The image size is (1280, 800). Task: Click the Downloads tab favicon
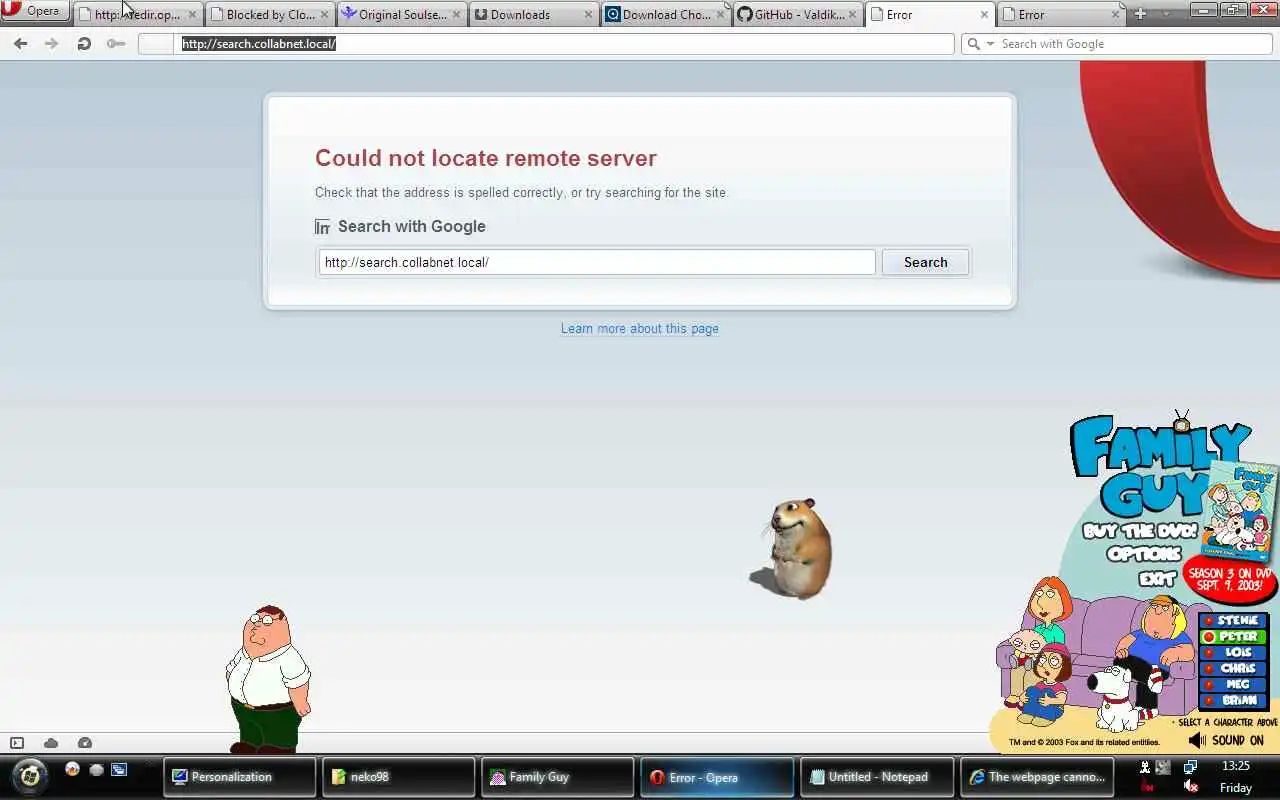481,15
